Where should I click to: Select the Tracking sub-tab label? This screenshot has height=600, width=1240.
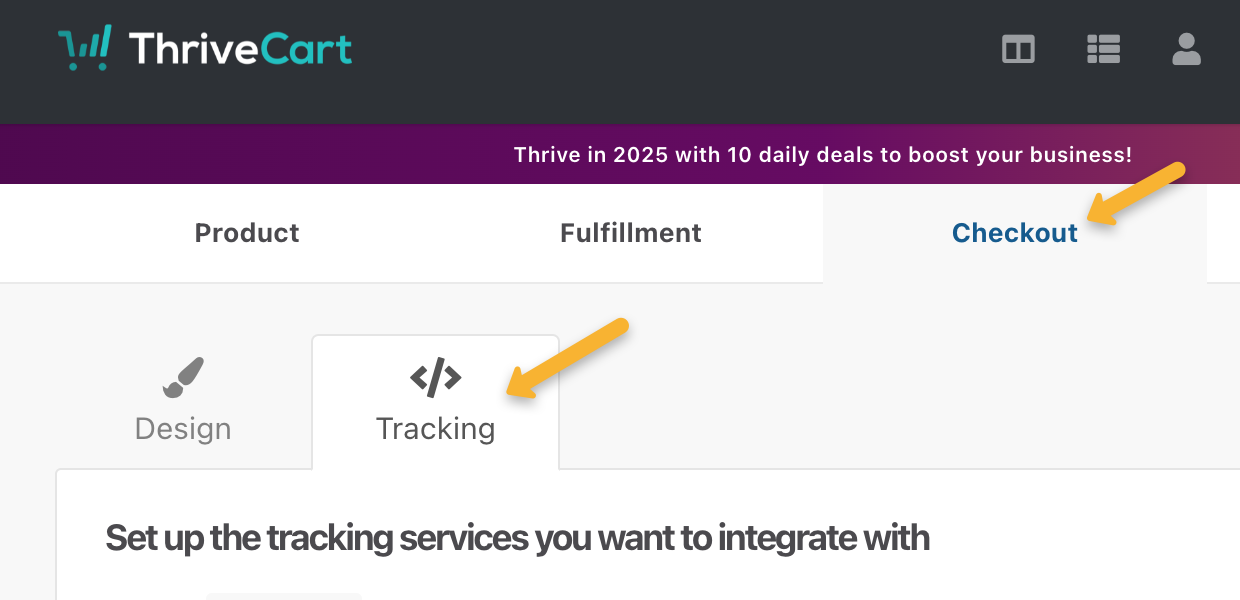tap(435, 429)
